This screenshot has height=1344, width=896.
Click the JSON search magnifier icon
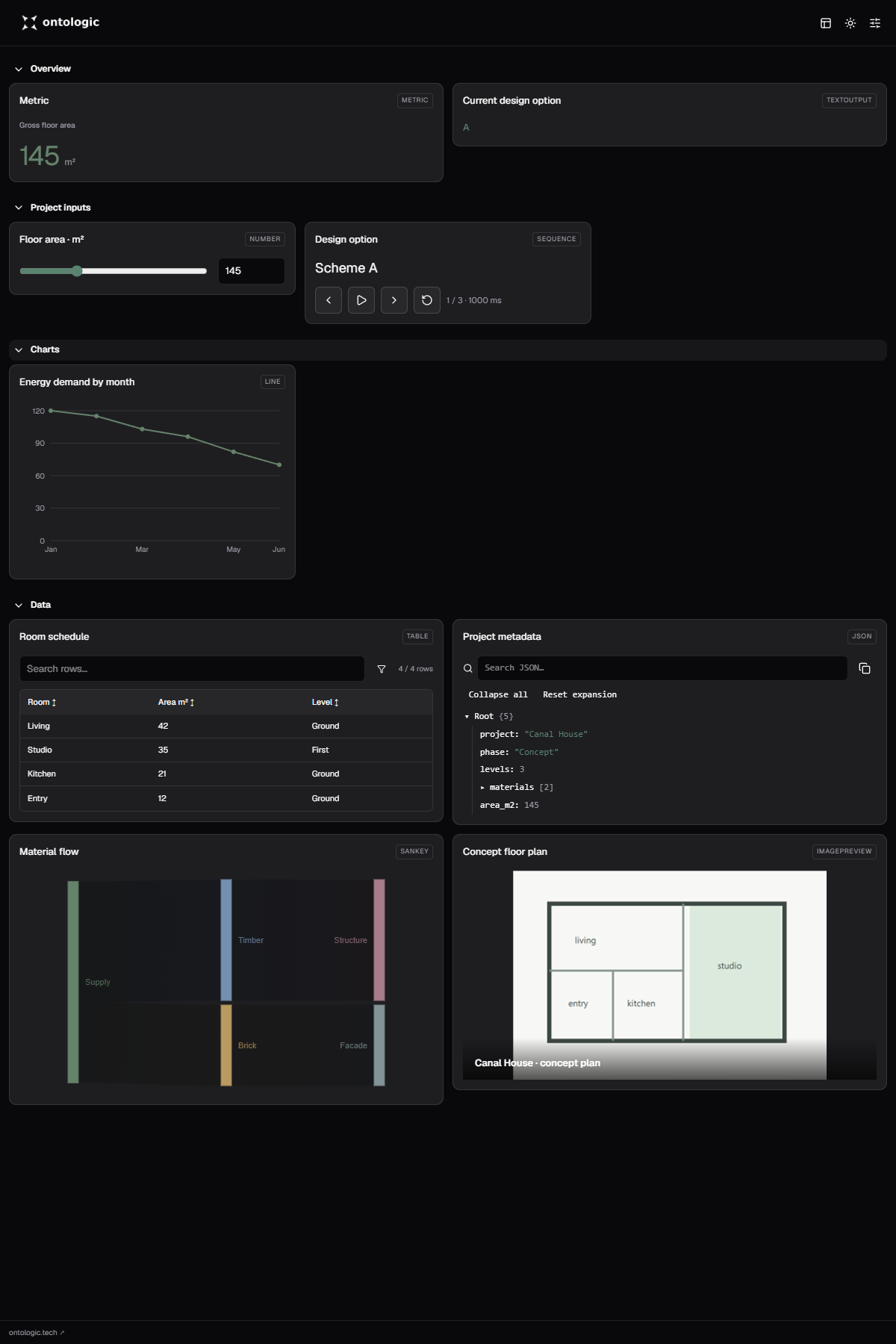point(468,668)
